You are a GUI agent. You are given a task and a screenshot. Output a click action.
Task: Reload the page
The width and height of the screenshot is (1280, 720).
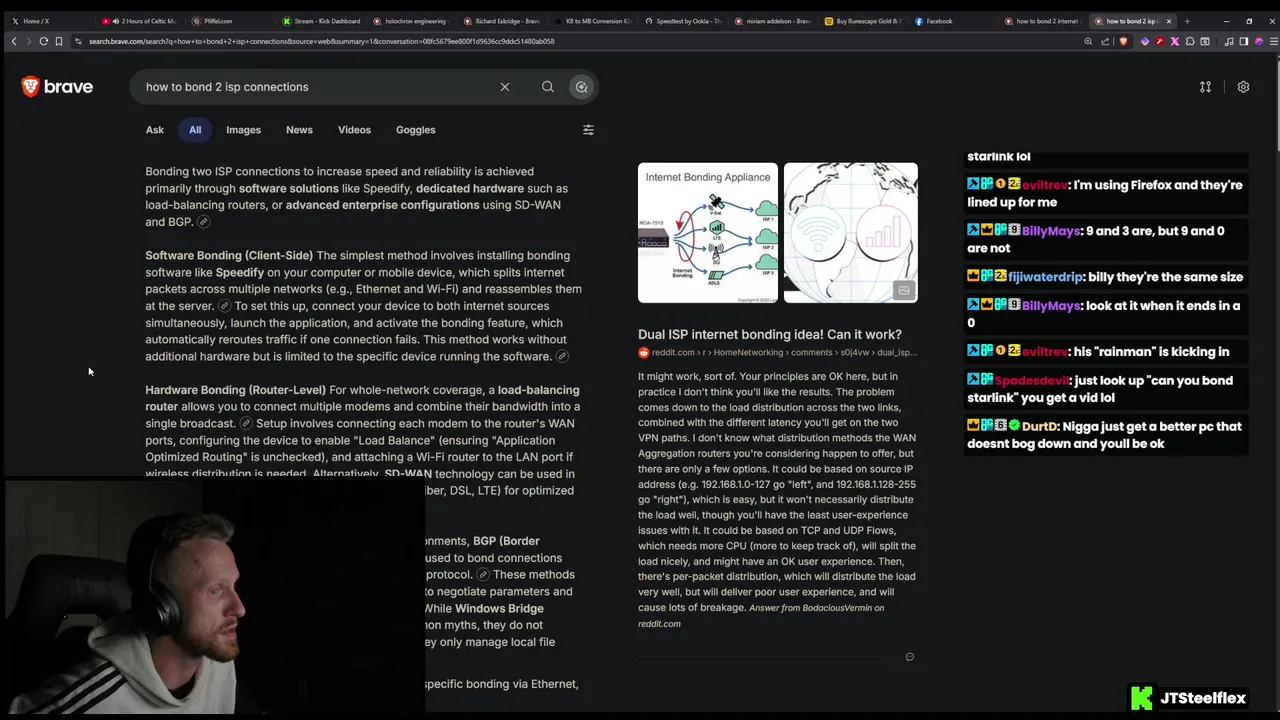(43, 41)
